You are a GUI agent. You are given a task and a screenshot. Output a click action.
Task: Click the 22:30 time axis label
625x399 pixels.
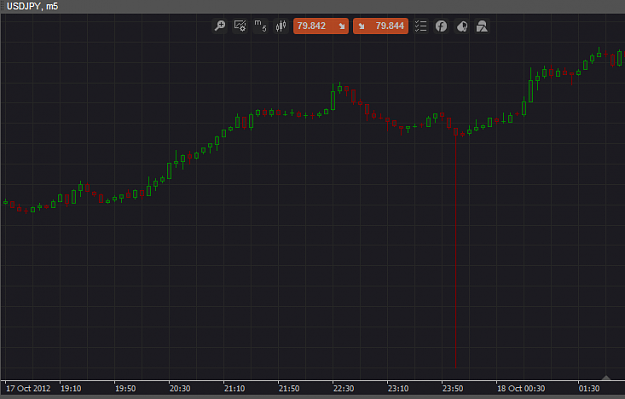click(x=344, y=388)
